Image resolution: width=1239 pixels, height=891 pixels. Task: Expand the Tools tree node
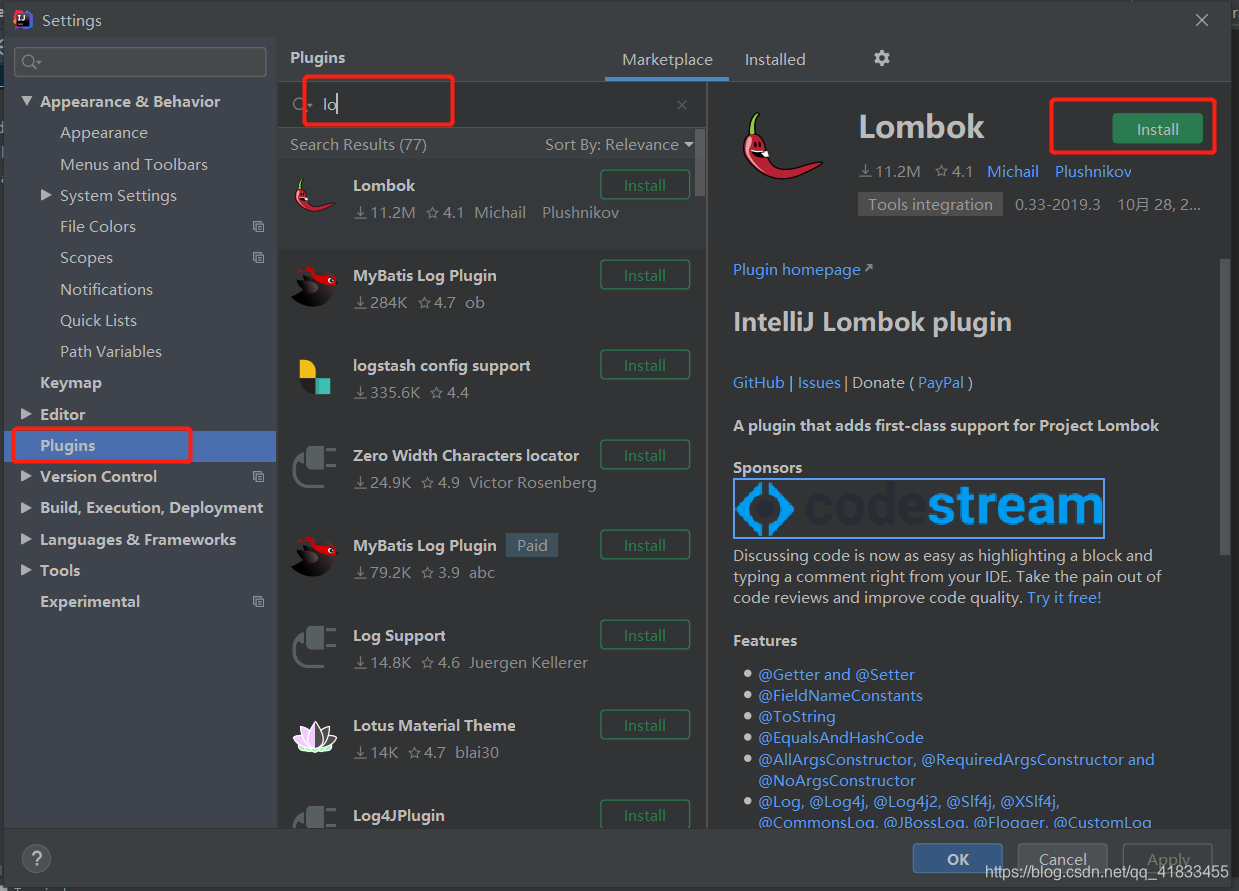26,570
